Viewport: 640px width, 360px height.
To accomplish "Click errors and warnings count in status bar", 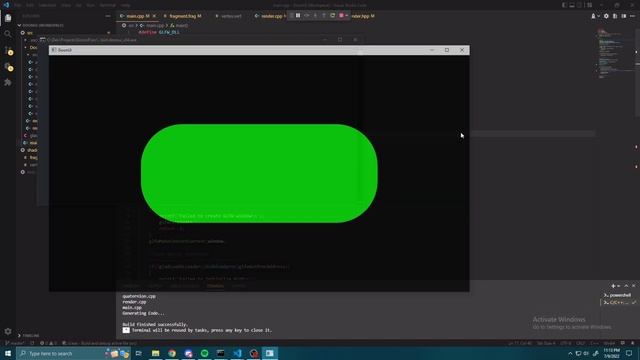I will click(48, 343).
